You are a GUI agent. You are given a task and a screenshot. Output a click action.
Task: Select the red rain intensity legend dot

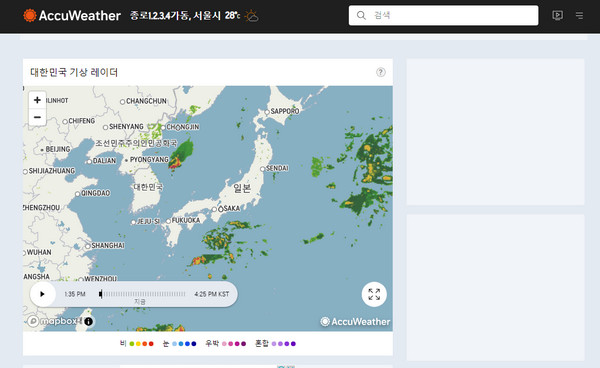coord(151,344)
